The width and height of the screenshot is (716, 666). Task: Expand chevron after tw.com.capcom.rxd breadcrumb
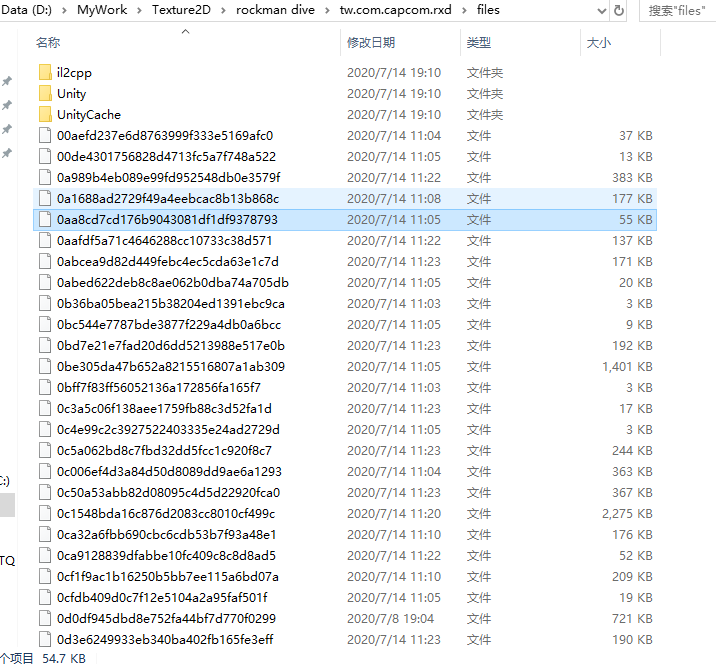click(464, 10)
